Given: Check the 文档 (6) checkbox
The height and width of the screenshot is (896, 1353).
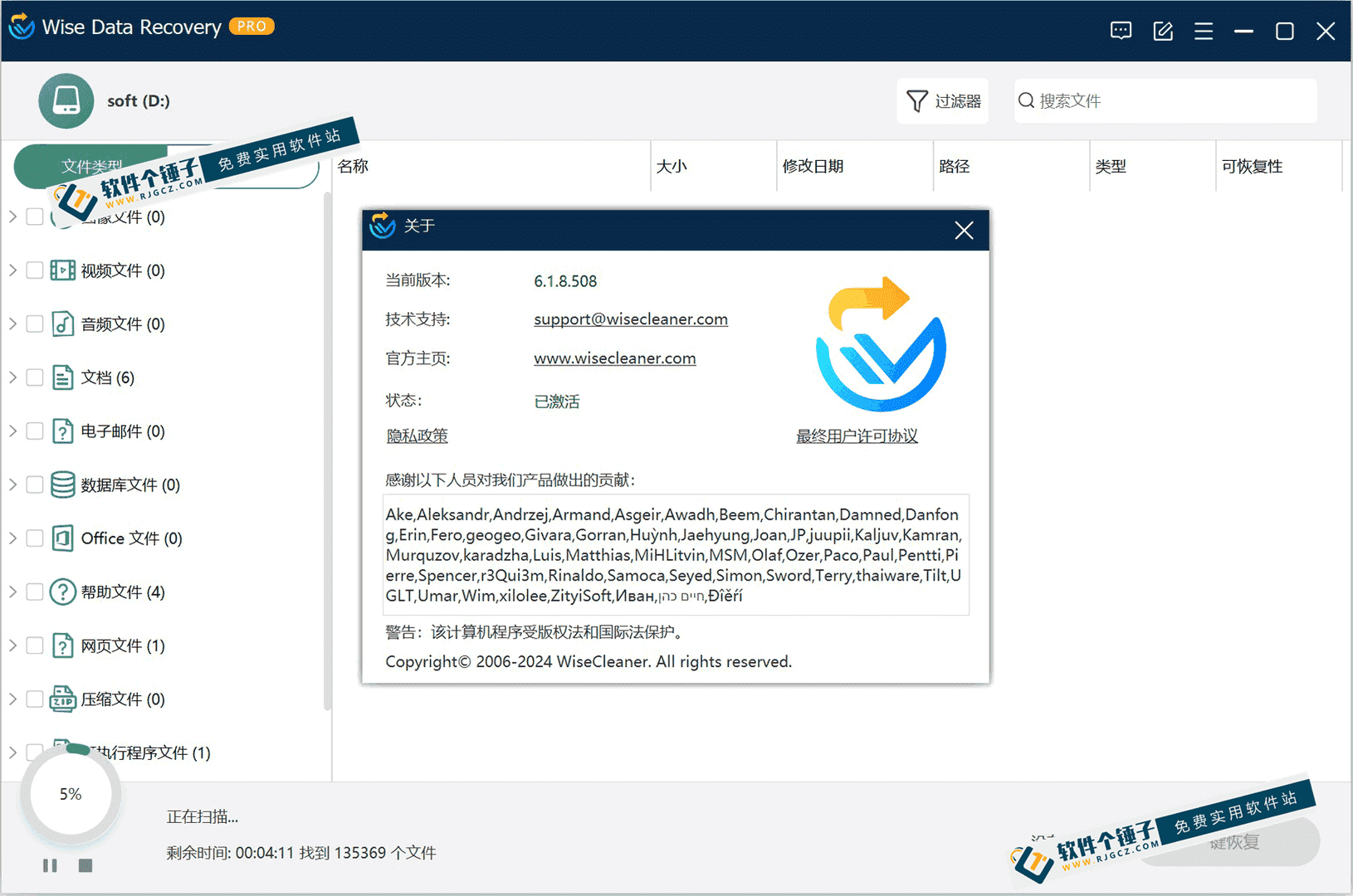Looking at the screenshot, I should coord(34,377).
